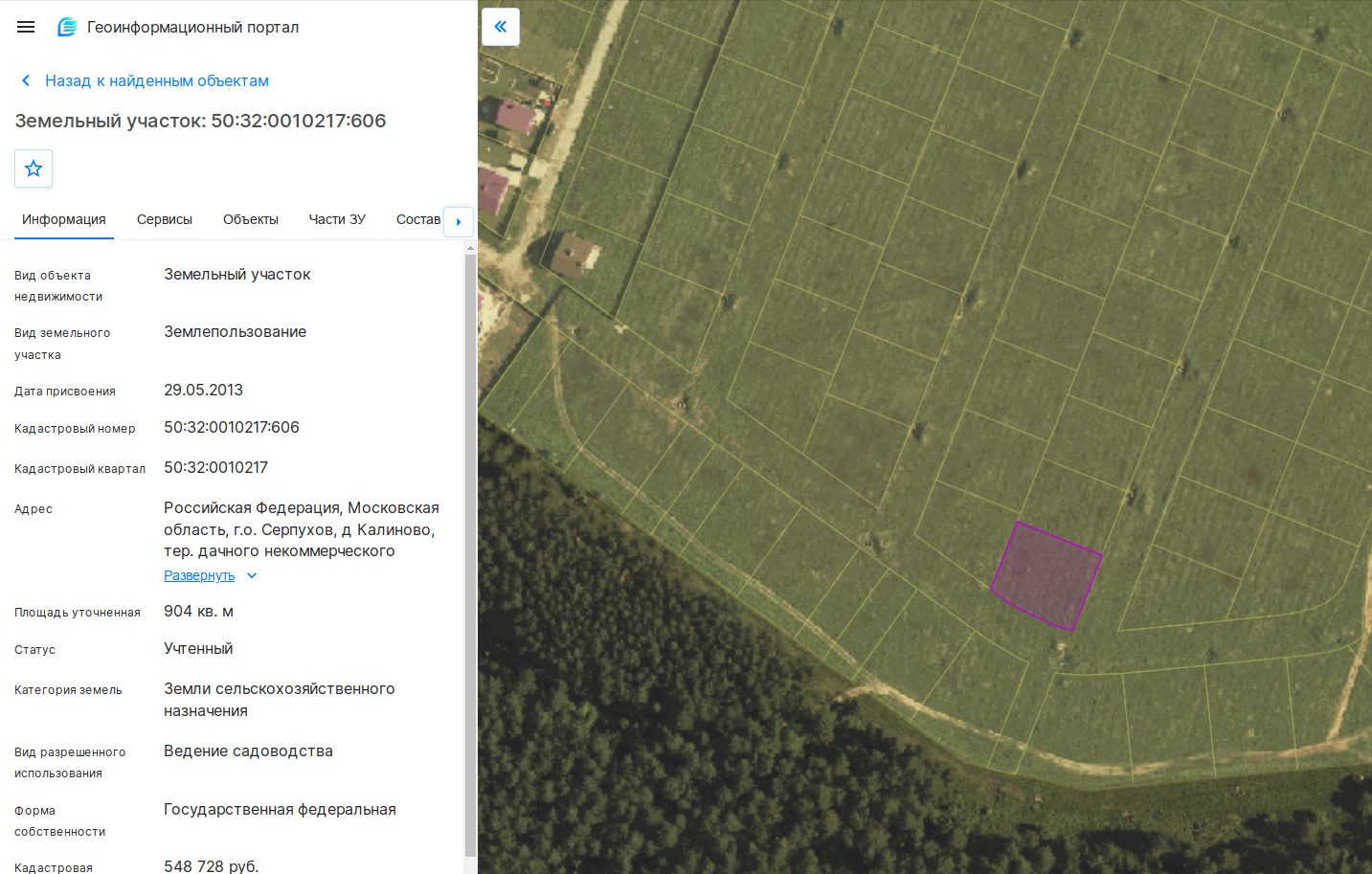Click the cadastral quarter value 50:32:0010217

pyautogui.click(x=216, y=467)
